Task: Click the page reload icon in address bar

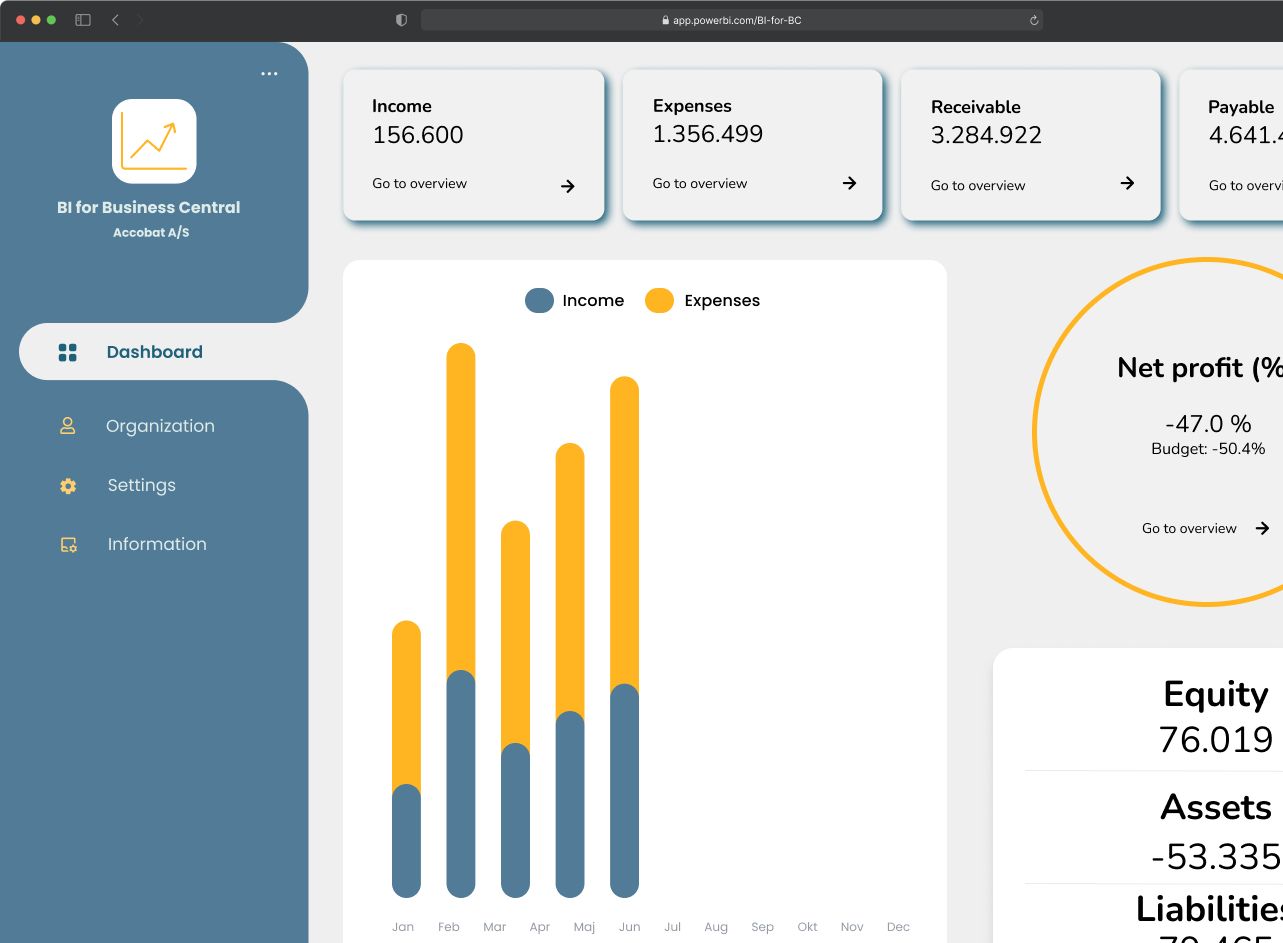Action: [x=1033, y=19]
